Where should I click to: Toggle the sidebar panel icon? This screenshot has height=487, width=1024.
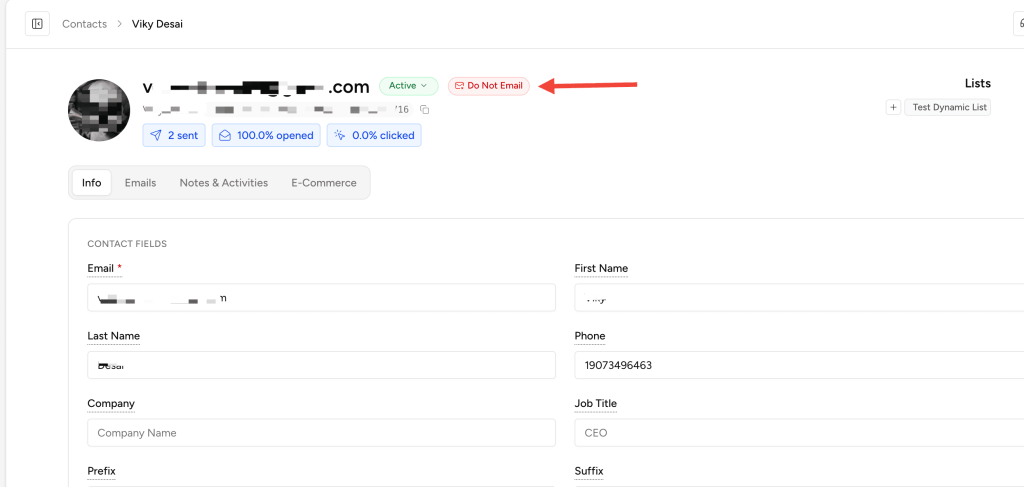[x=37, y=24]
